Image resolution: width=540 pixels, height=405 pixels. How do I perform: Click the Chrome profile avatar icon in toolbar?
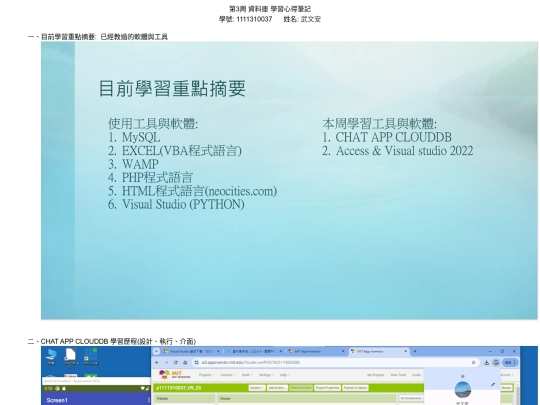coord(496,362)
